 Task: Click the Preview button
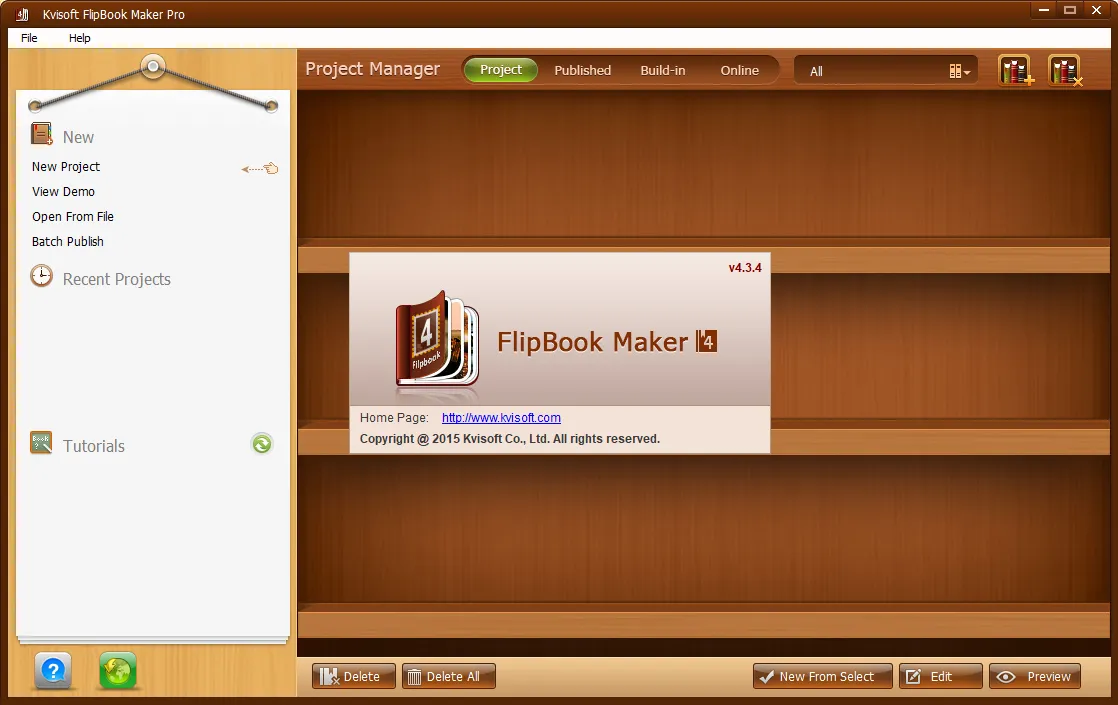(x=1035, y=676)
